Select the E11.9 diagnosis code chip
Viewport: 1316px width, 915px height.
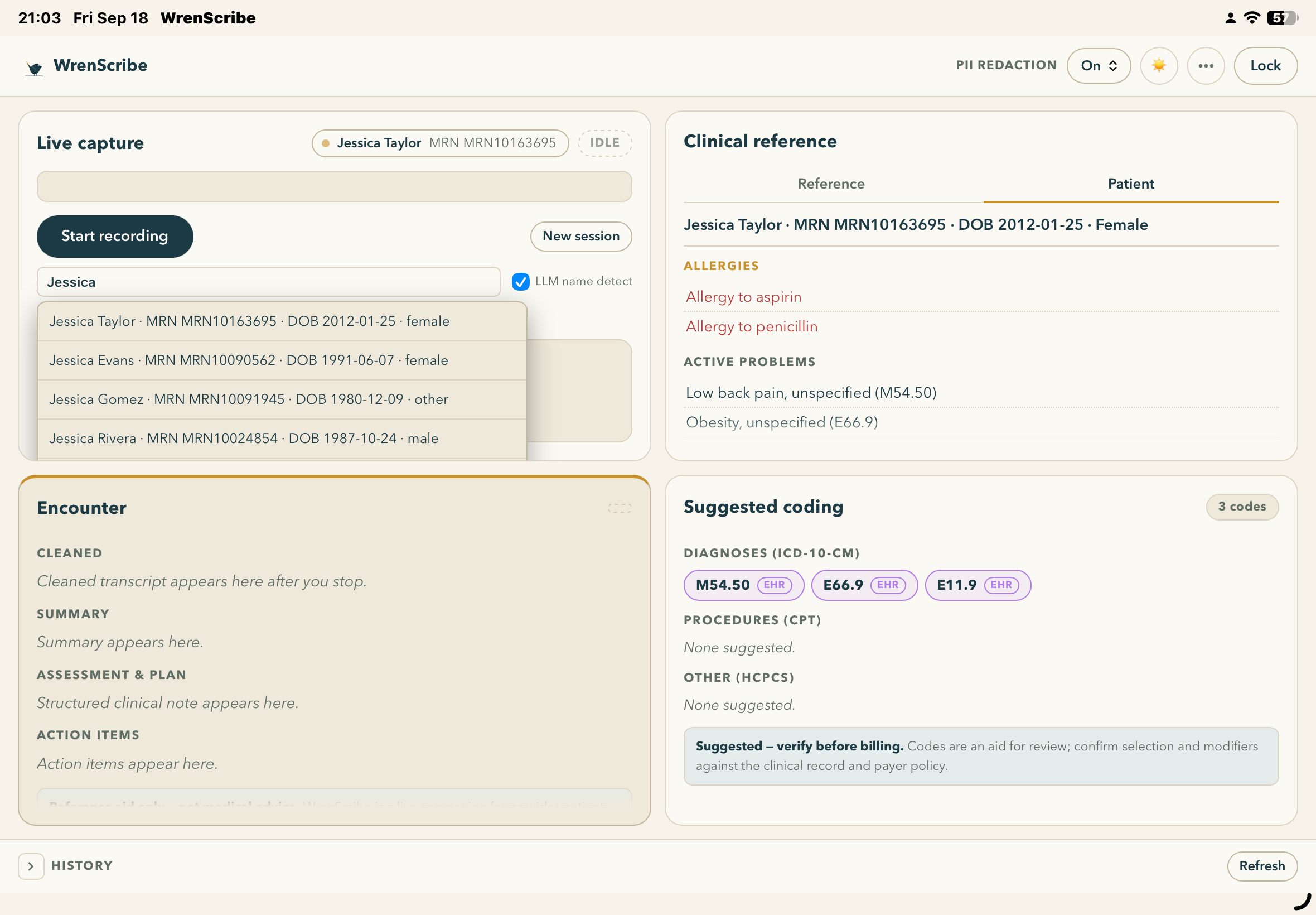[x=978, y=585]
